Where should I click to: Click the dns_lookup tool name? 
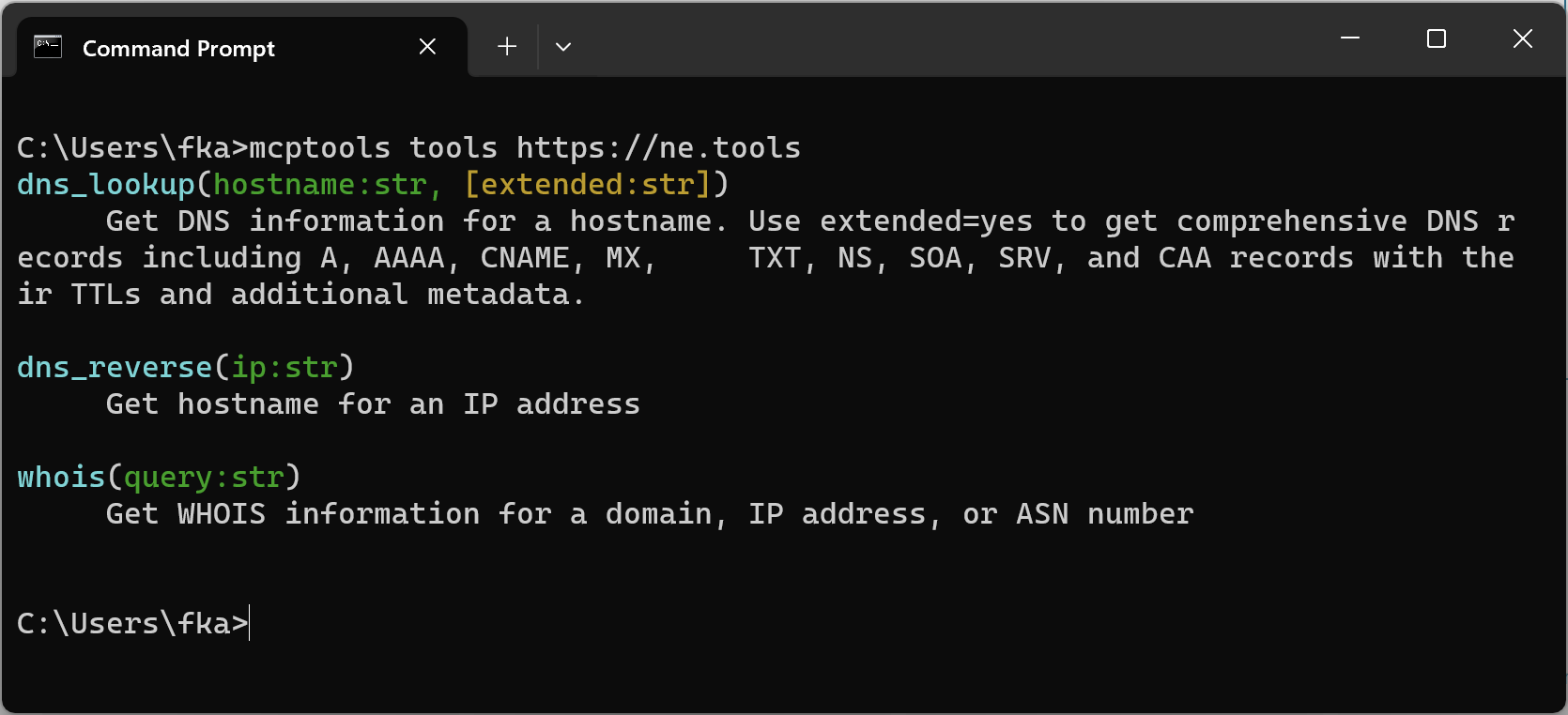[106, 185]
